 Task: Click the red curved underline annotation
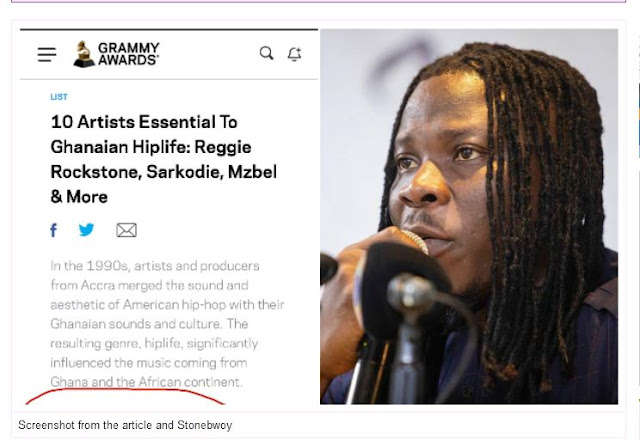click(x=125, y=396)
